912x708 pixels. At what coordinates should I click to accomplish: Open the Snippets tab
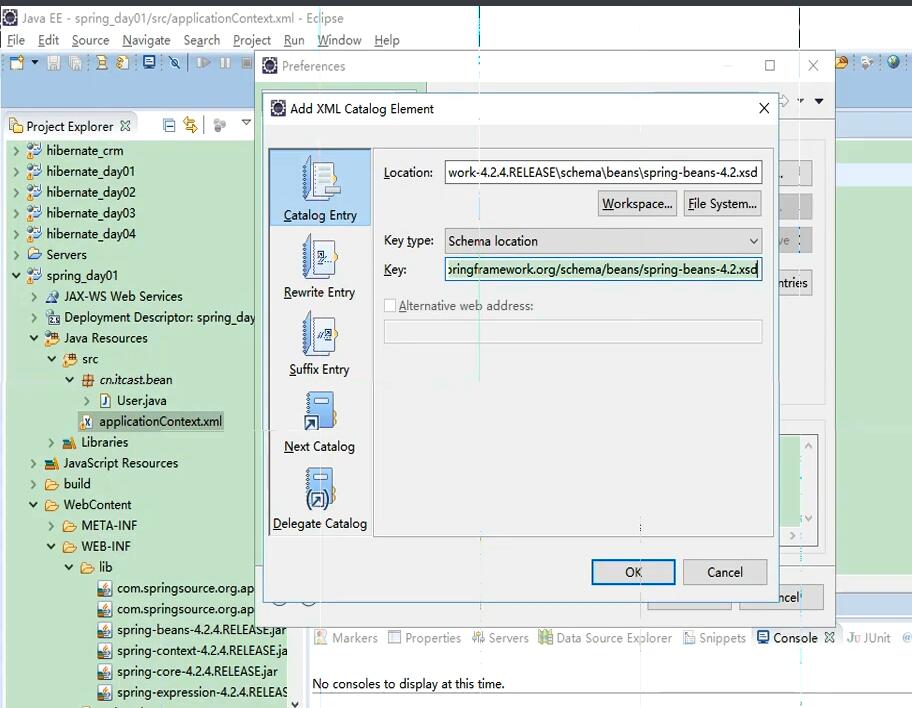point(714,638)
